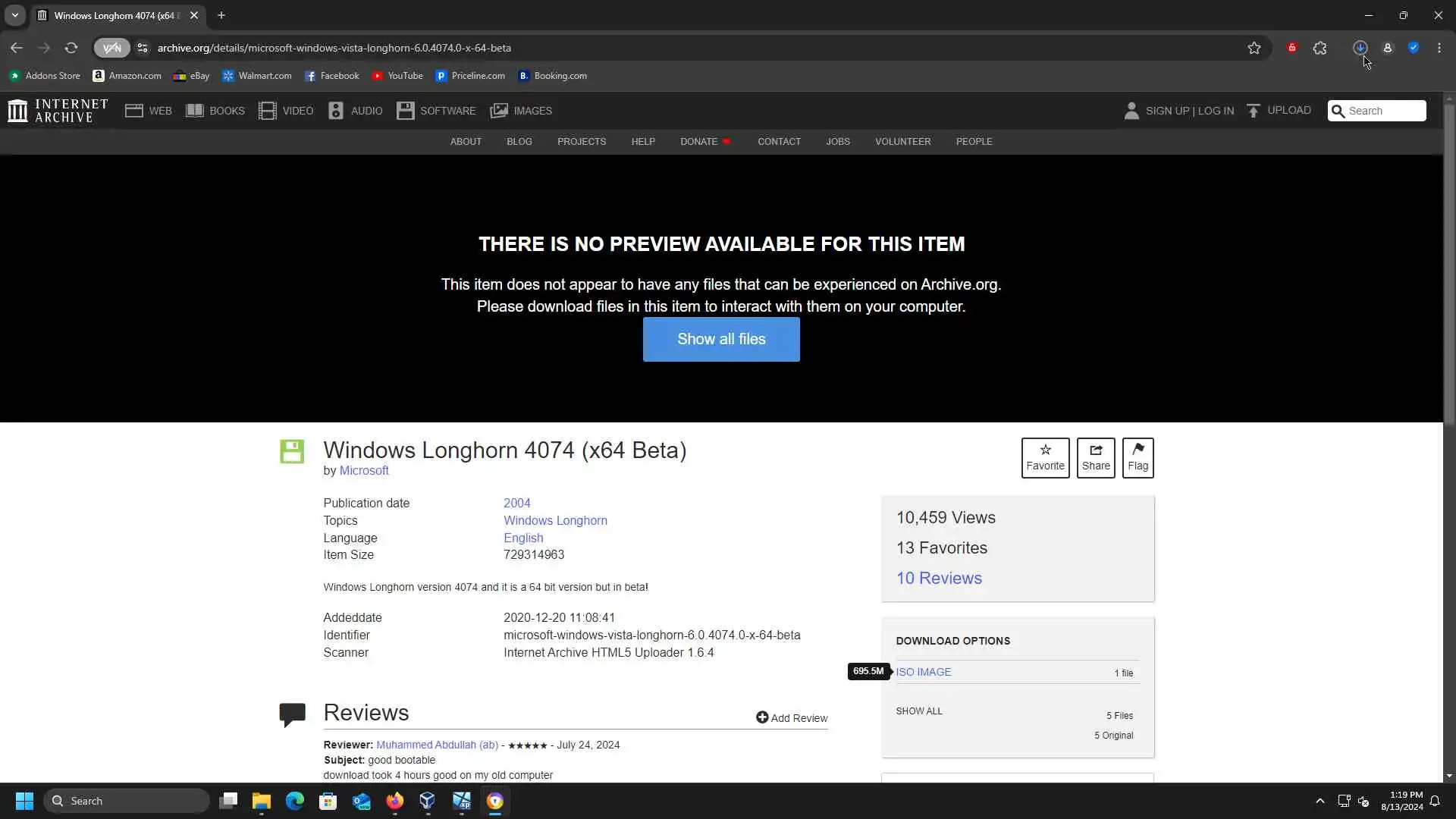Bookmark this page with star icon
Viewport: 1456px width, 819px height.
pyautogui.click(x=1254, y=48)
